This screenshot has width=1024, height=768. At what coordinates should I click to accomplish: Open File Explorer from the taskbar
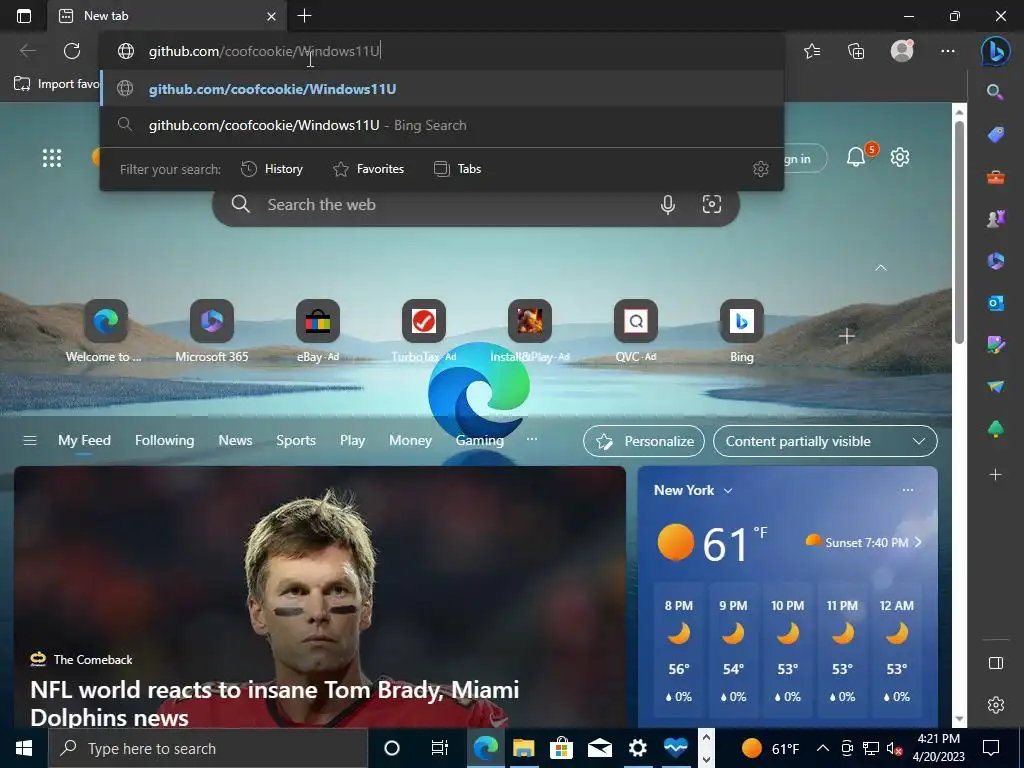523,748
